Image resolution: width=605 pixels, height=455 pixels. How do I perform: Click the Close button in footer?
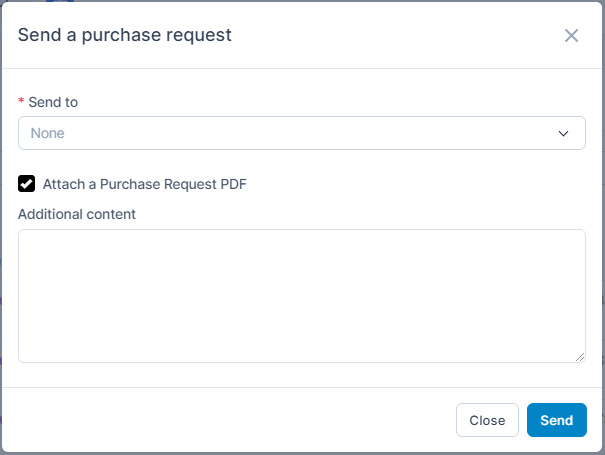pos(487,420)
